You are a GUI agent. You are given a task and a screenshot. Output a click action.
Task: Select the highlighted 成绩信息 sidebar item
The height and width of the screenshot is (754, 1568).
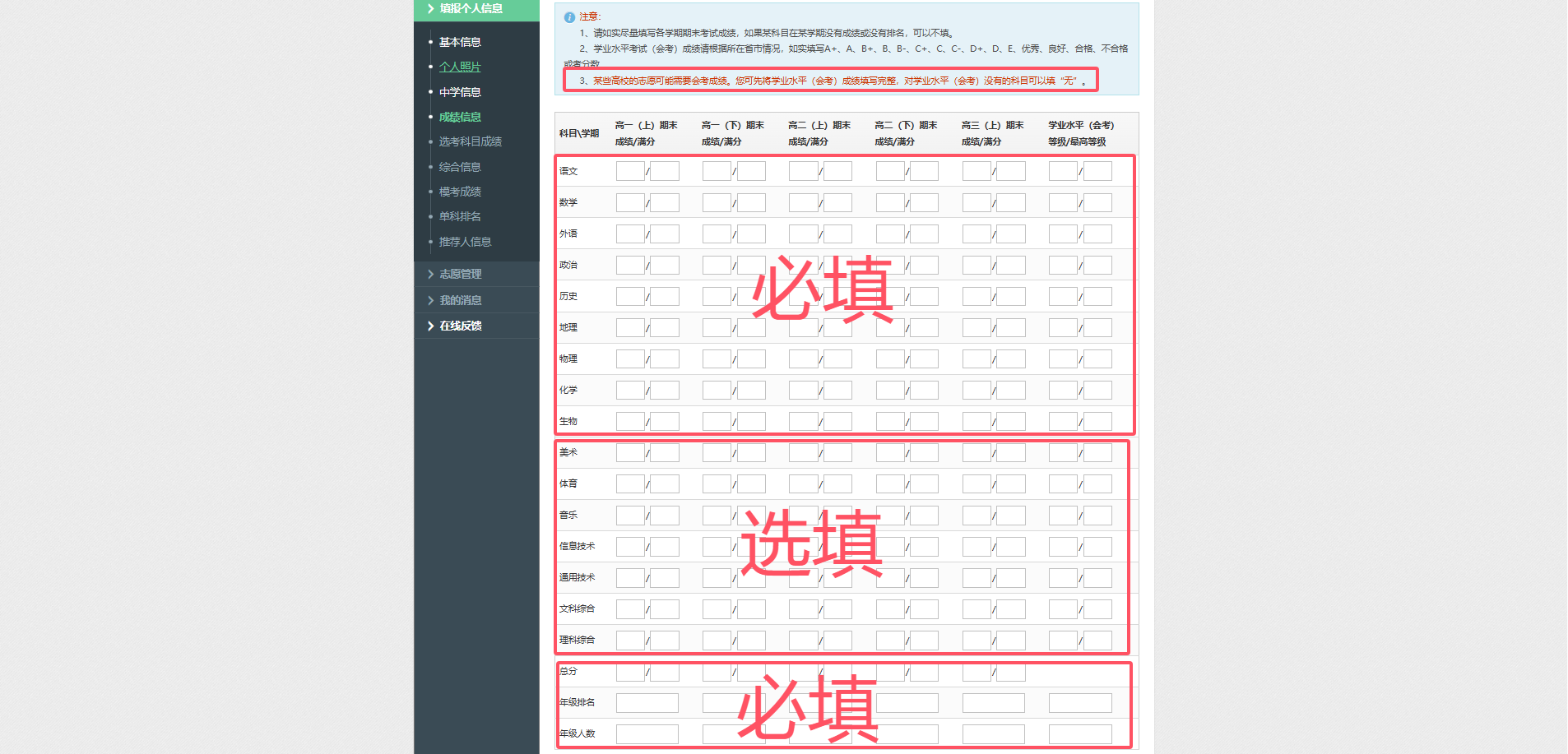[x=460, y=117]
